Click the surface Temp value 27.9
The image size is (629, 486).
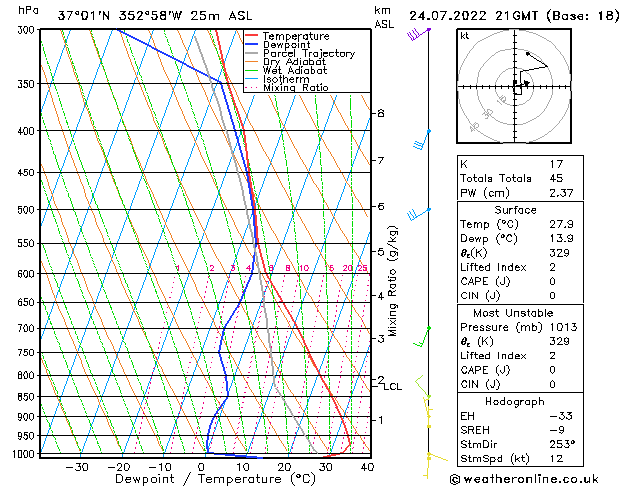(562, 224)
